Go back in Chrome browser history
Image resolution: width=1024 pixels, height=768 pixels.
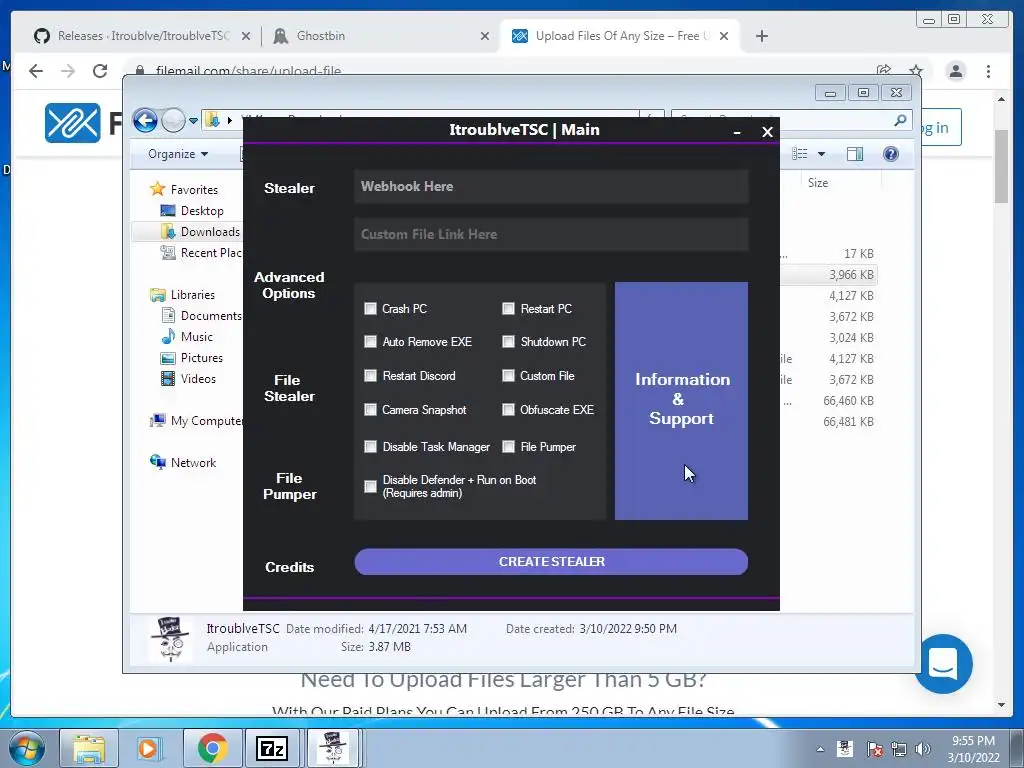[36, 71]
